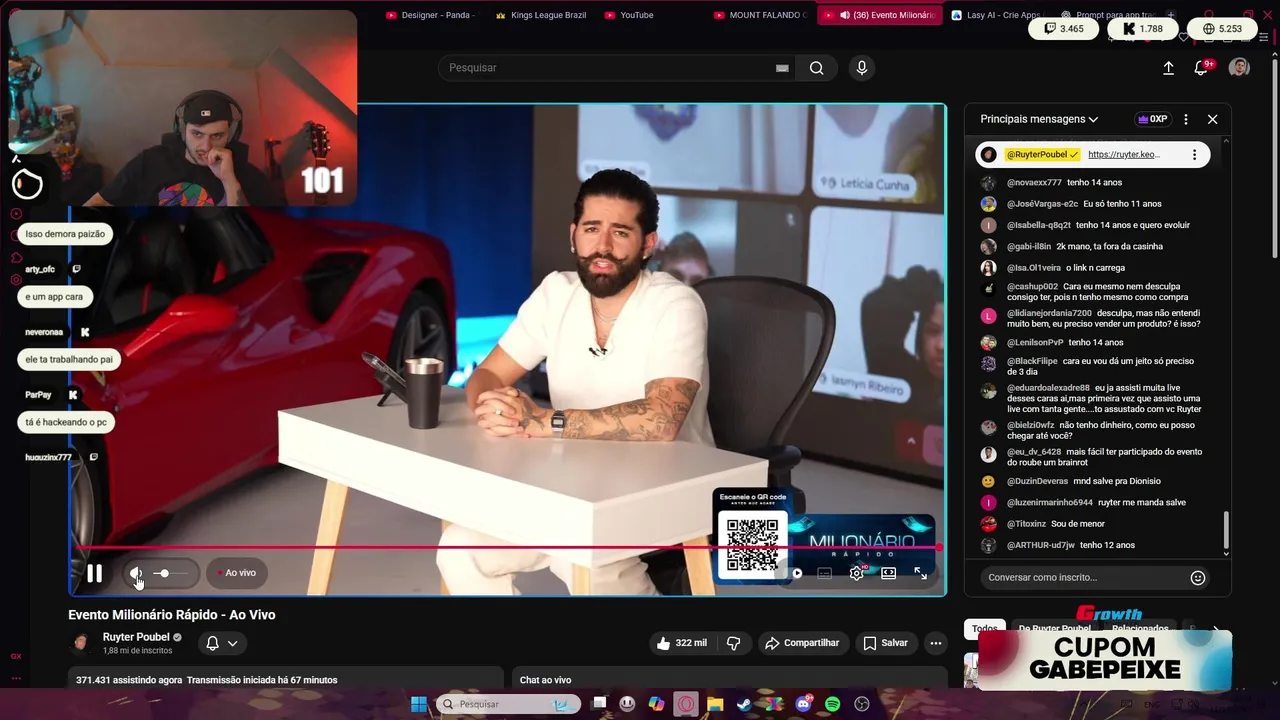Screen dimensions: 1280x720
Task: Toggle subtitles in the video player
Action: coord(825,573)
